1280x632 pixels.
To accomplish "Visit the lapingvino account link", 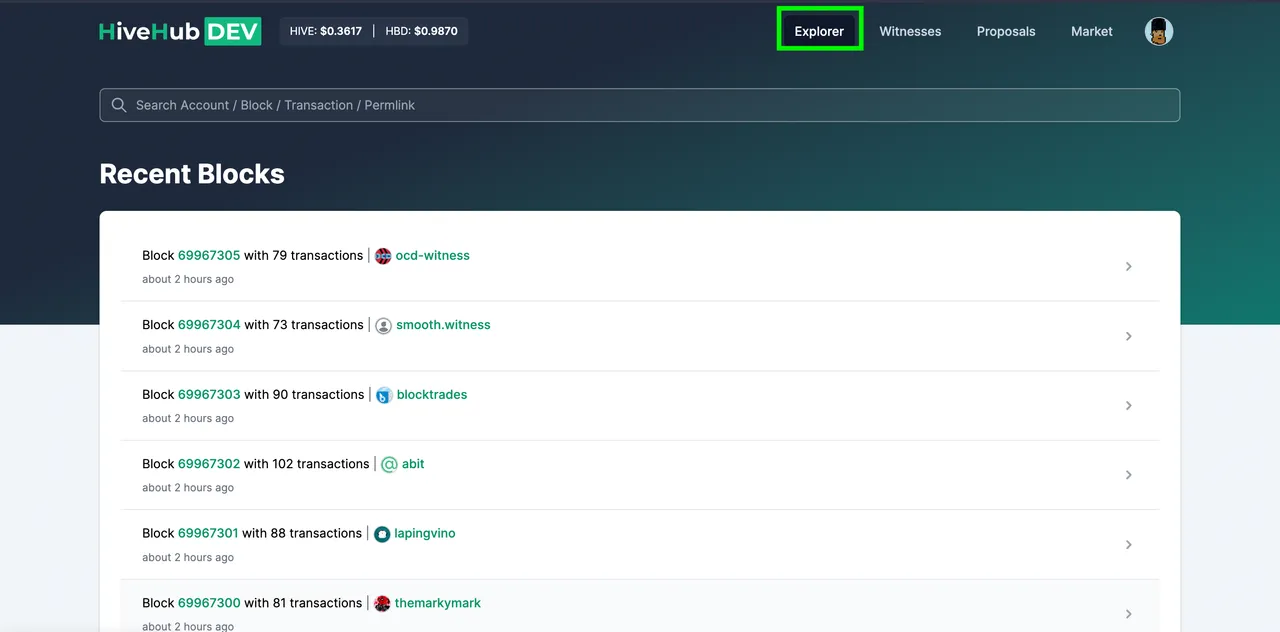I will coord(425,534).
